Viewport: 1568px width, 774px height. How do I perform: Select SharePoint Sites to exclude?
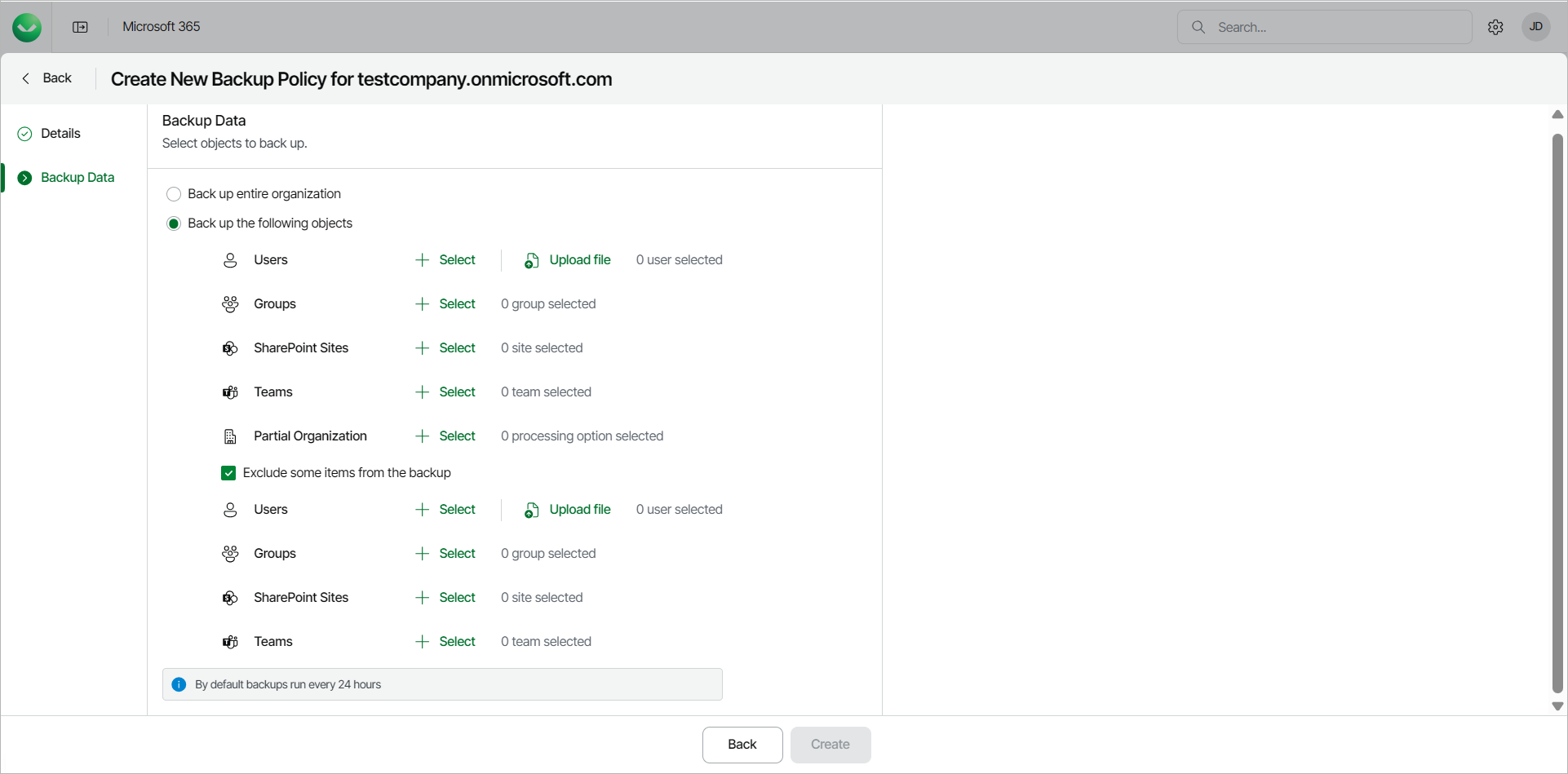point(445,598)
